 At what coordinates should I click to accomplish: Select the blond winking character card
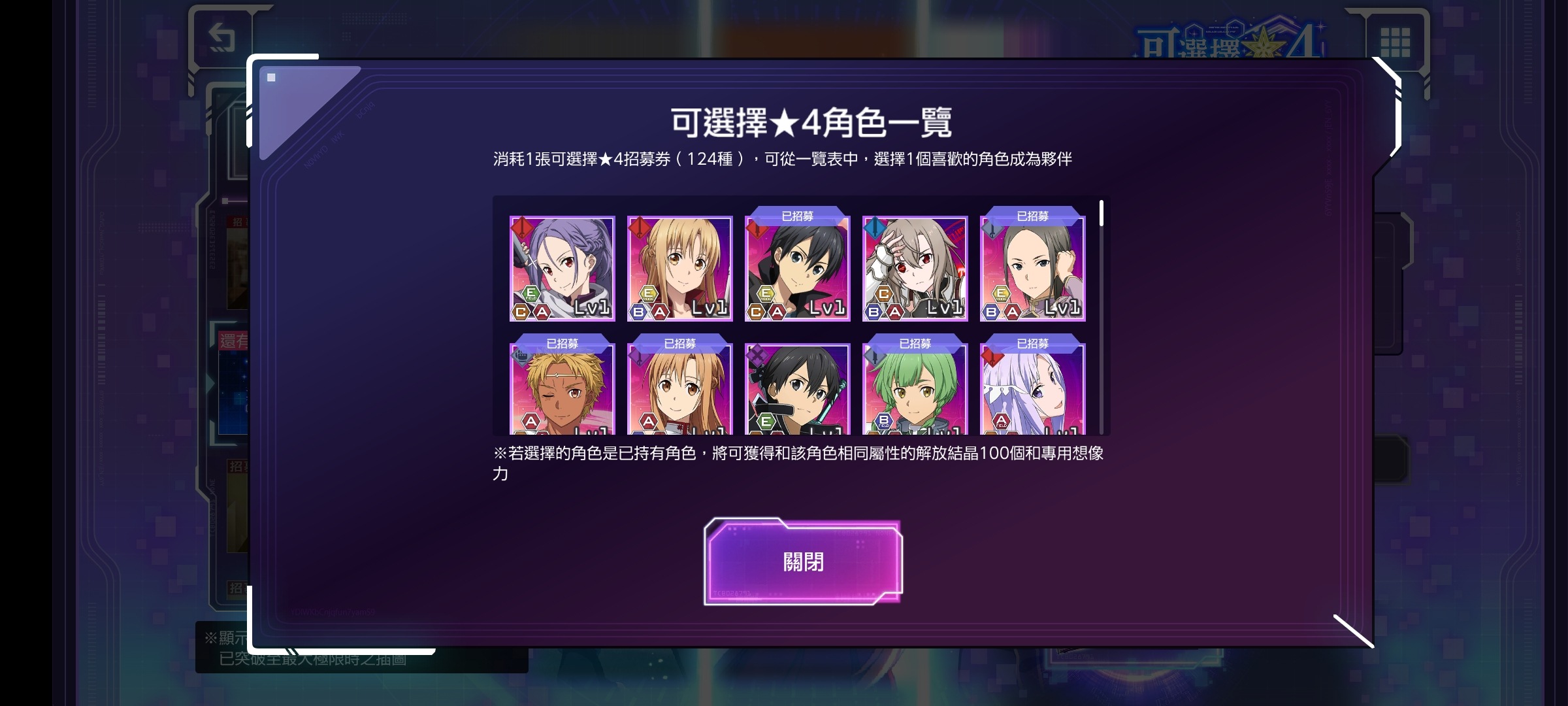pos(562,390)
